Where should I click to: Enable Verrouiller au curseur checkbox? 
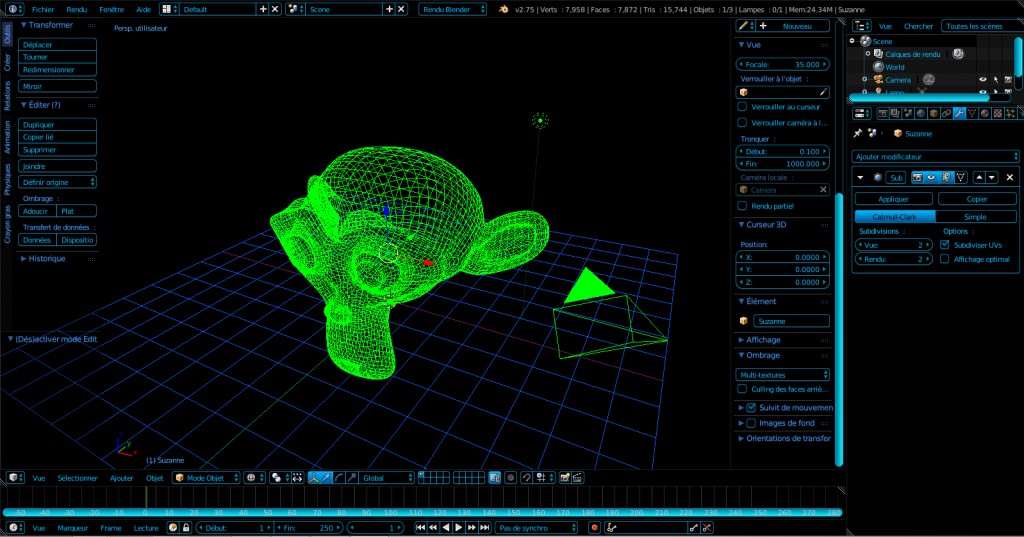(x=742, y=106)
